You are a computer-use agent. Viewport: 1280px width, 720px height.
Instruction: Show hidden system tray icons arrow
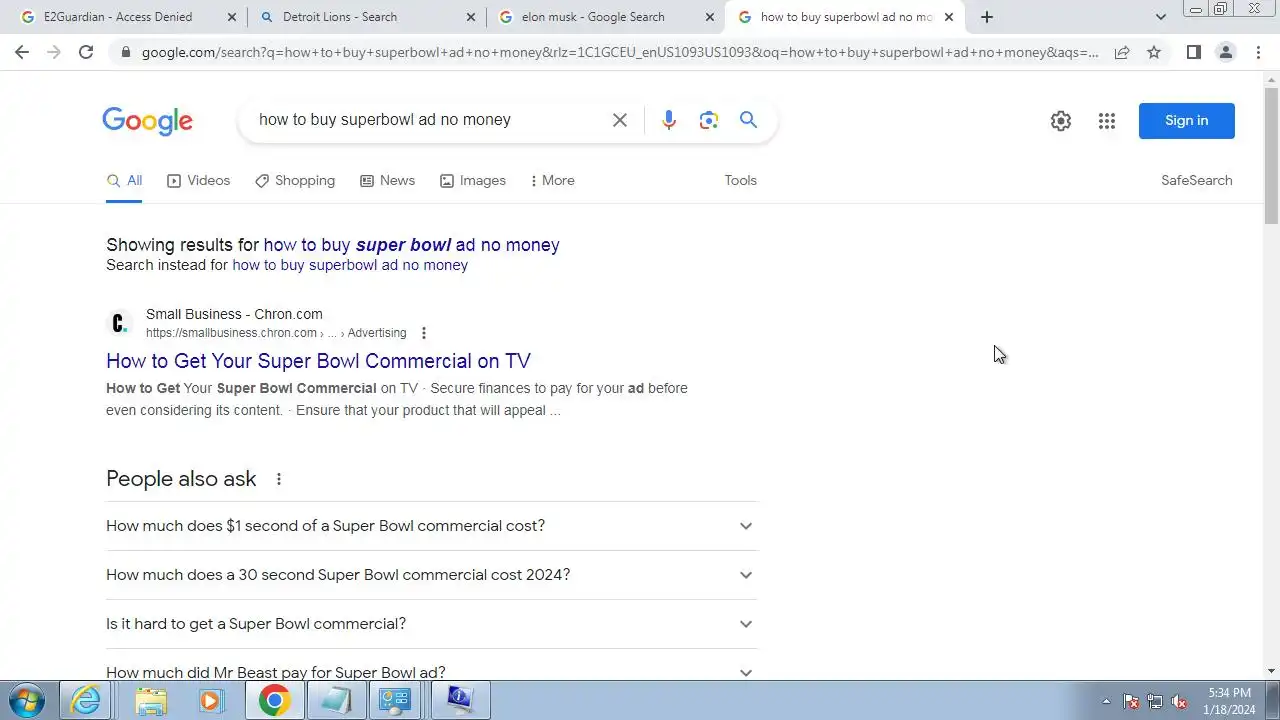[1106, 701]
